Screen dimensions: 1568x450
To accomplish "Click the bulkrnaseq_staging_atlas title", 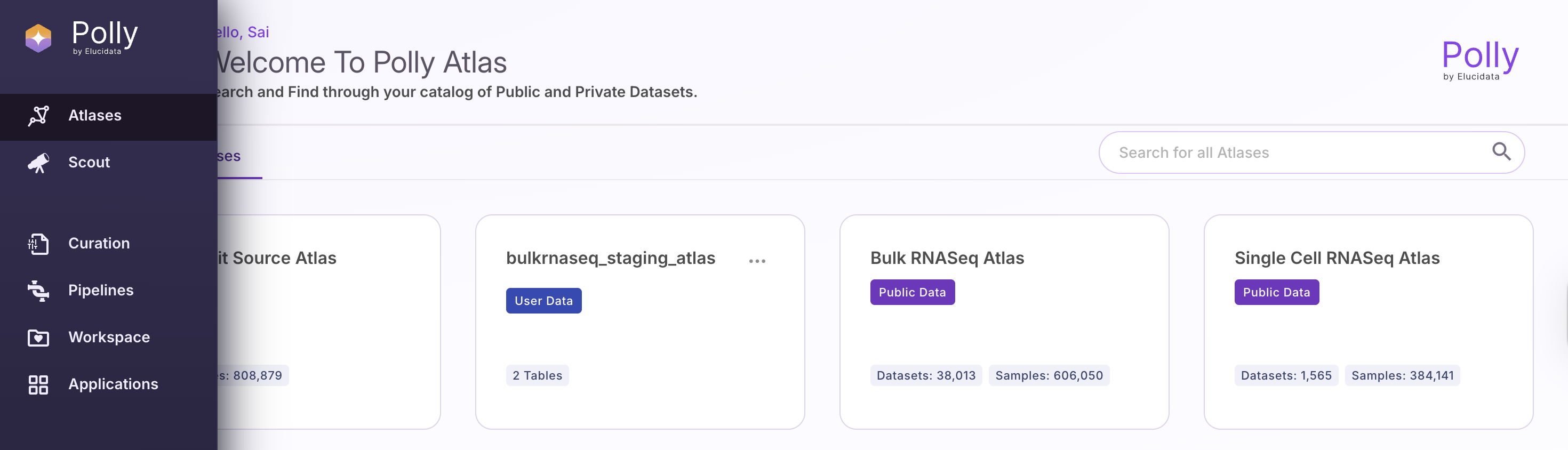I will pos(610,259).
